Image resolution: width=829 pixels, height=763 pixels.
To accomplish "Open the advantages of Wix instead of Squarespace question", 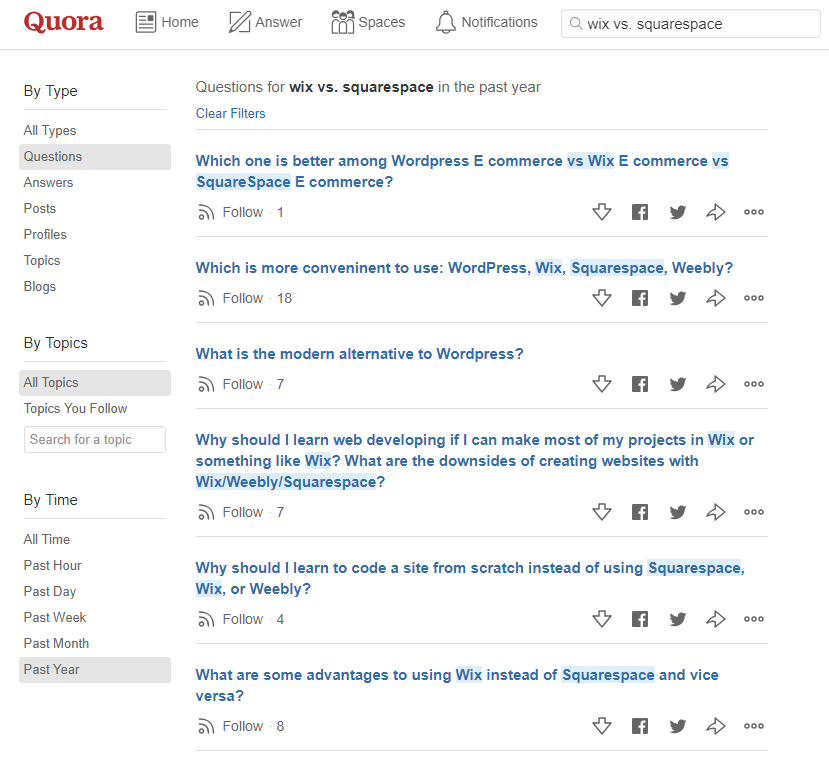I will (457, 685).
